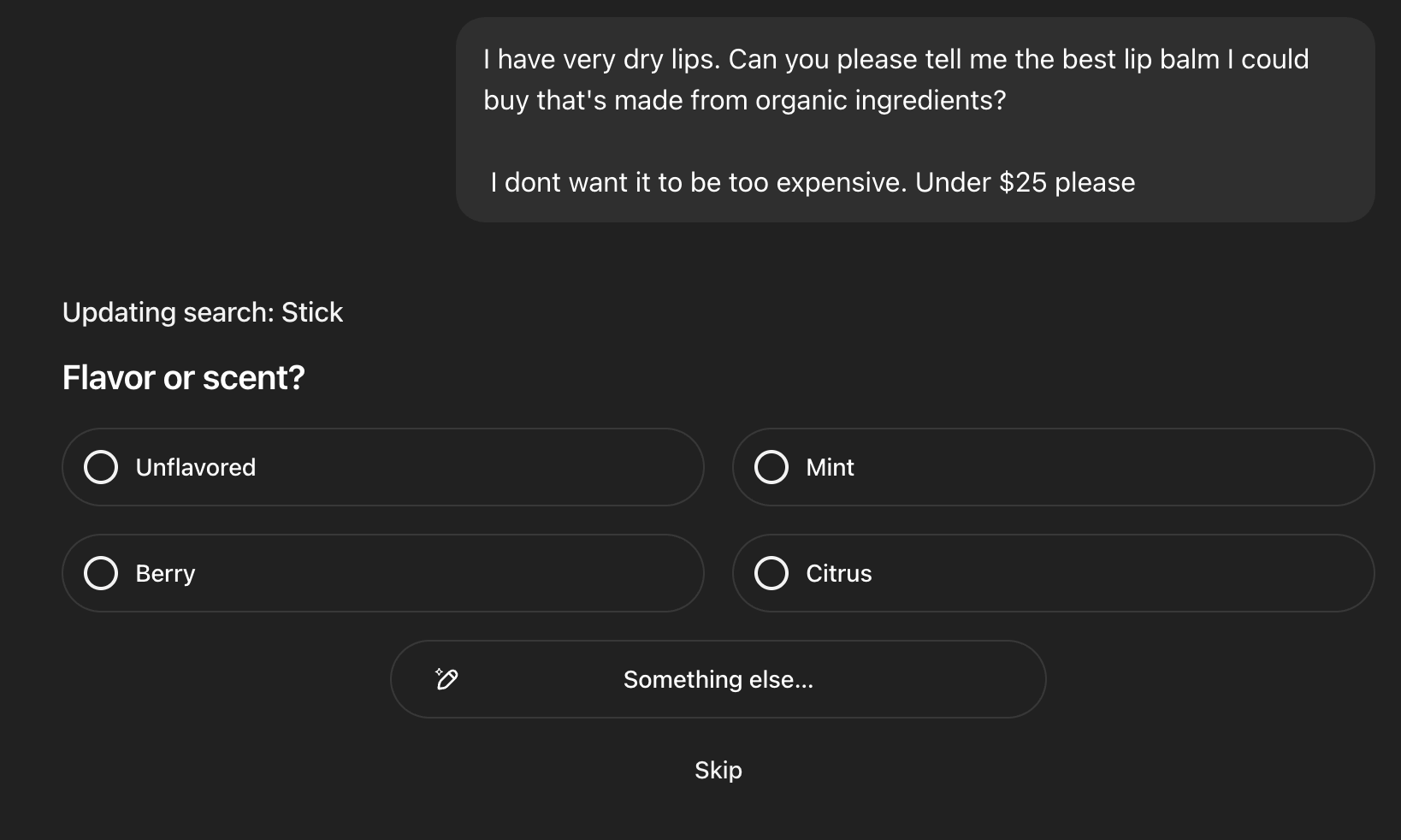The image size is (1401, 840).
Task: Click the "Under $25 please" message line
Action: [x=1025, y=182]
